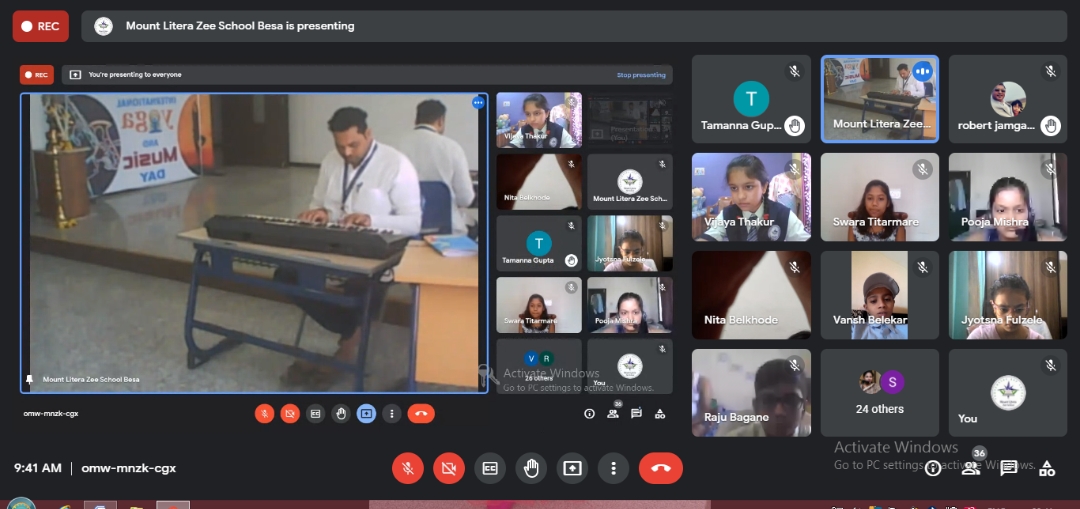The image size is (1080, 509).
Task: Click the muted mic icon on Swara Titarmare tile
Action: click(x=922, y=169)
